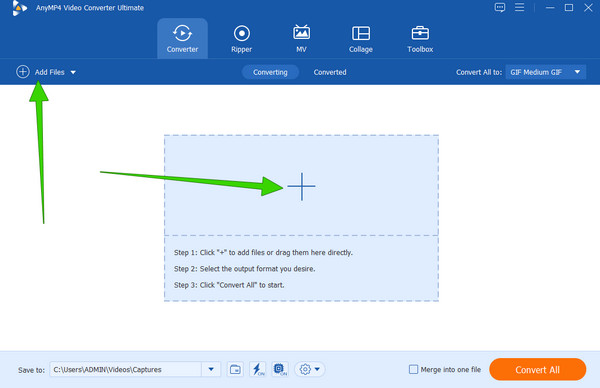Expand the gear settings dropdown arrow
This screenshot has width=600, height=388.
point(317,369)
